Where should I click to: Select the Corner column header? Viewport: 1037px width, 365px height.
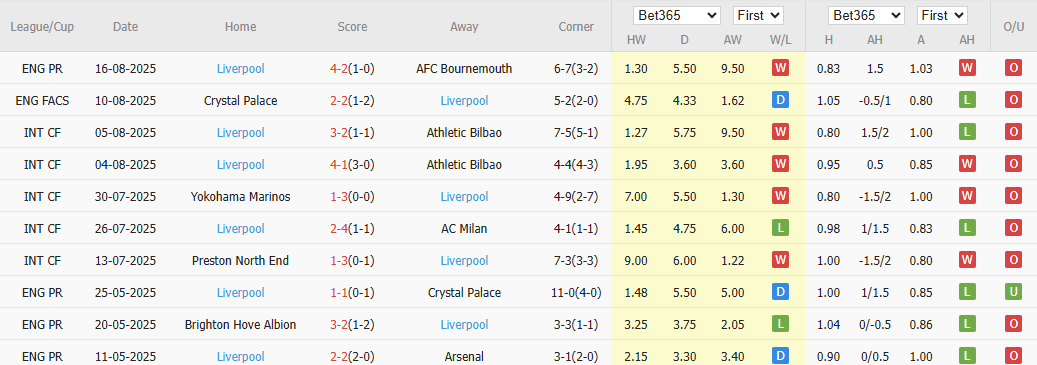pyautogui.click(x=576, y=27)
